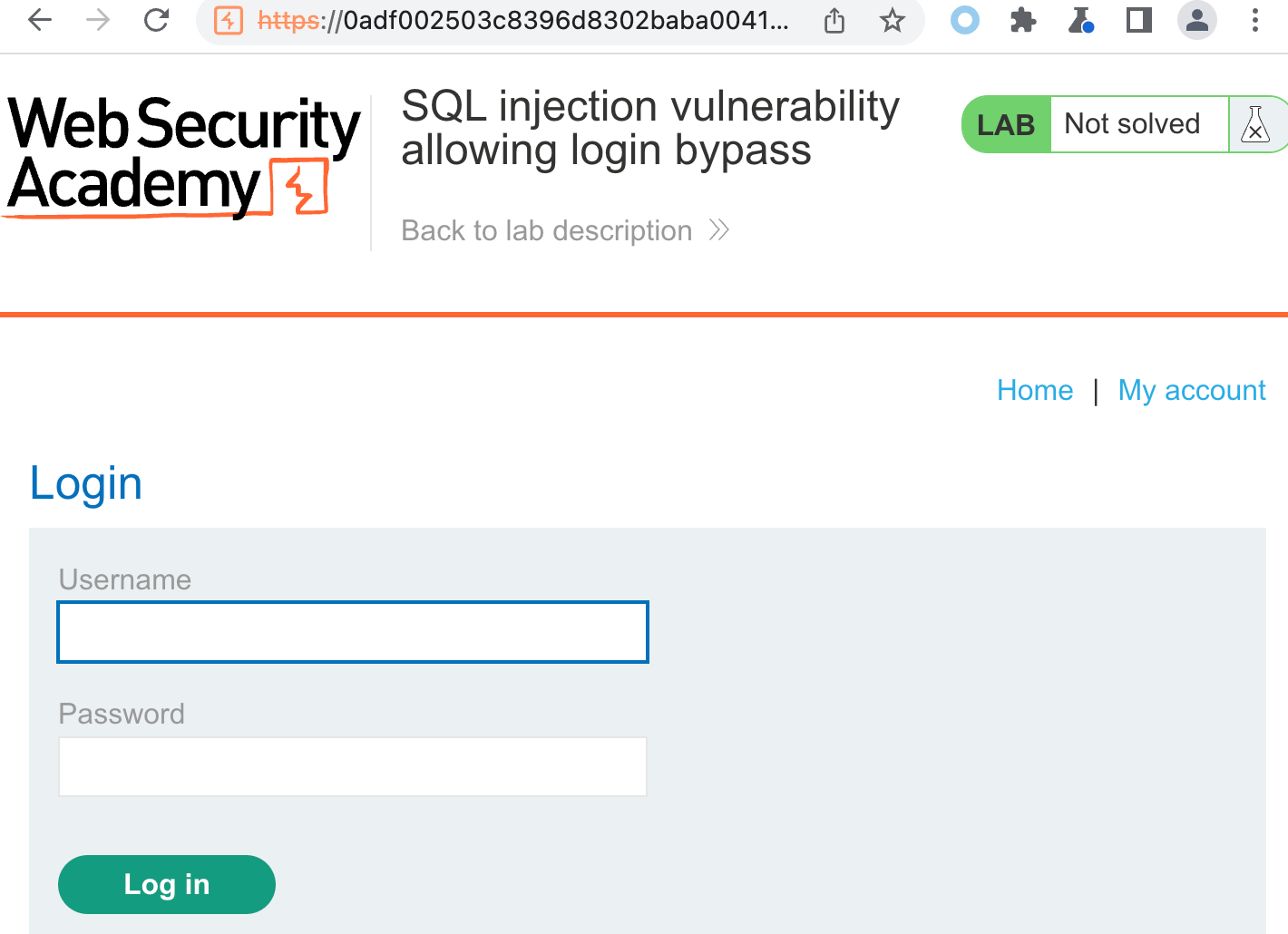Open the share icon in the toolbar
The width and height of the screenshot is (1288, 934).
click(x=834, y=20)
